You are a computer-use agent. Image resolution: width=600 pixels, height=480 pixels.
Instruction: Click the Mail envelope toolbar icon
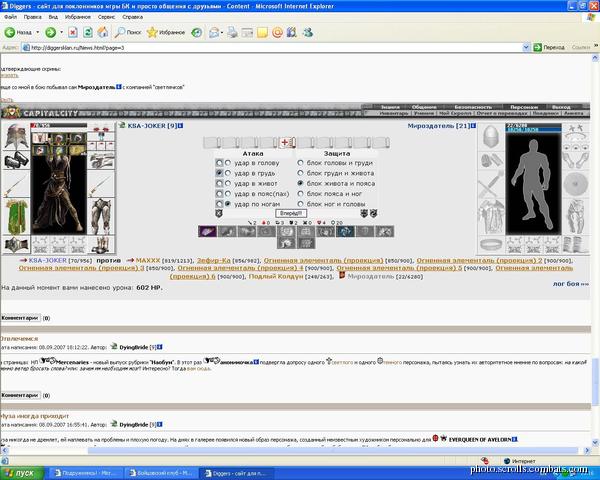pos(214,33)
